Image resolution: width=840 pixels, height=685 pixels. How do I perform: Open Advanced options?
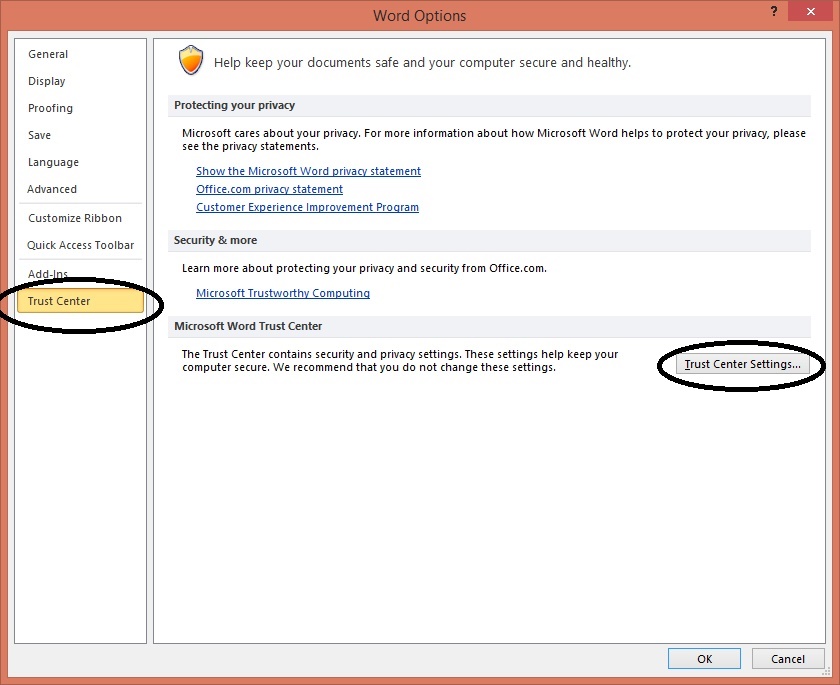(52, 189)
